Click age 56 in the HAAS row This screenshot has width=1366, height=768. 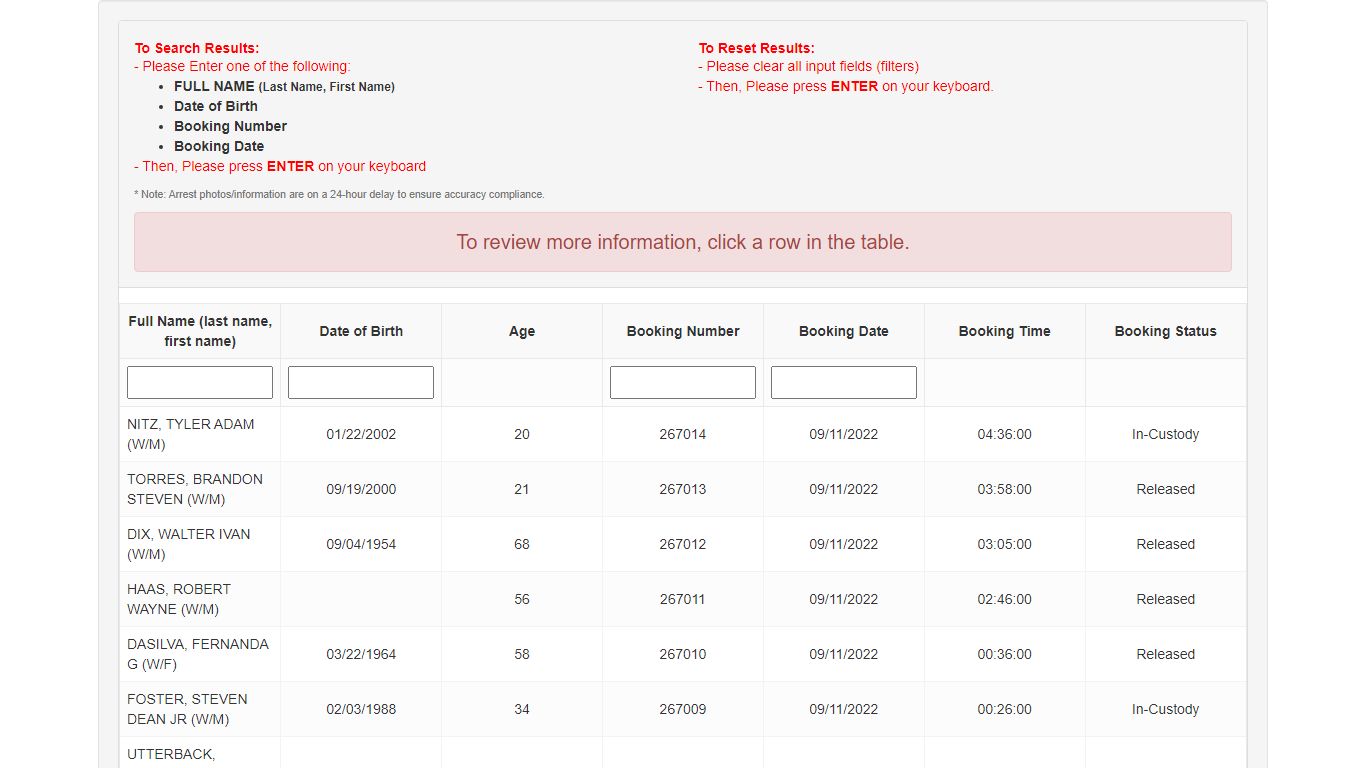coord(522,599)
